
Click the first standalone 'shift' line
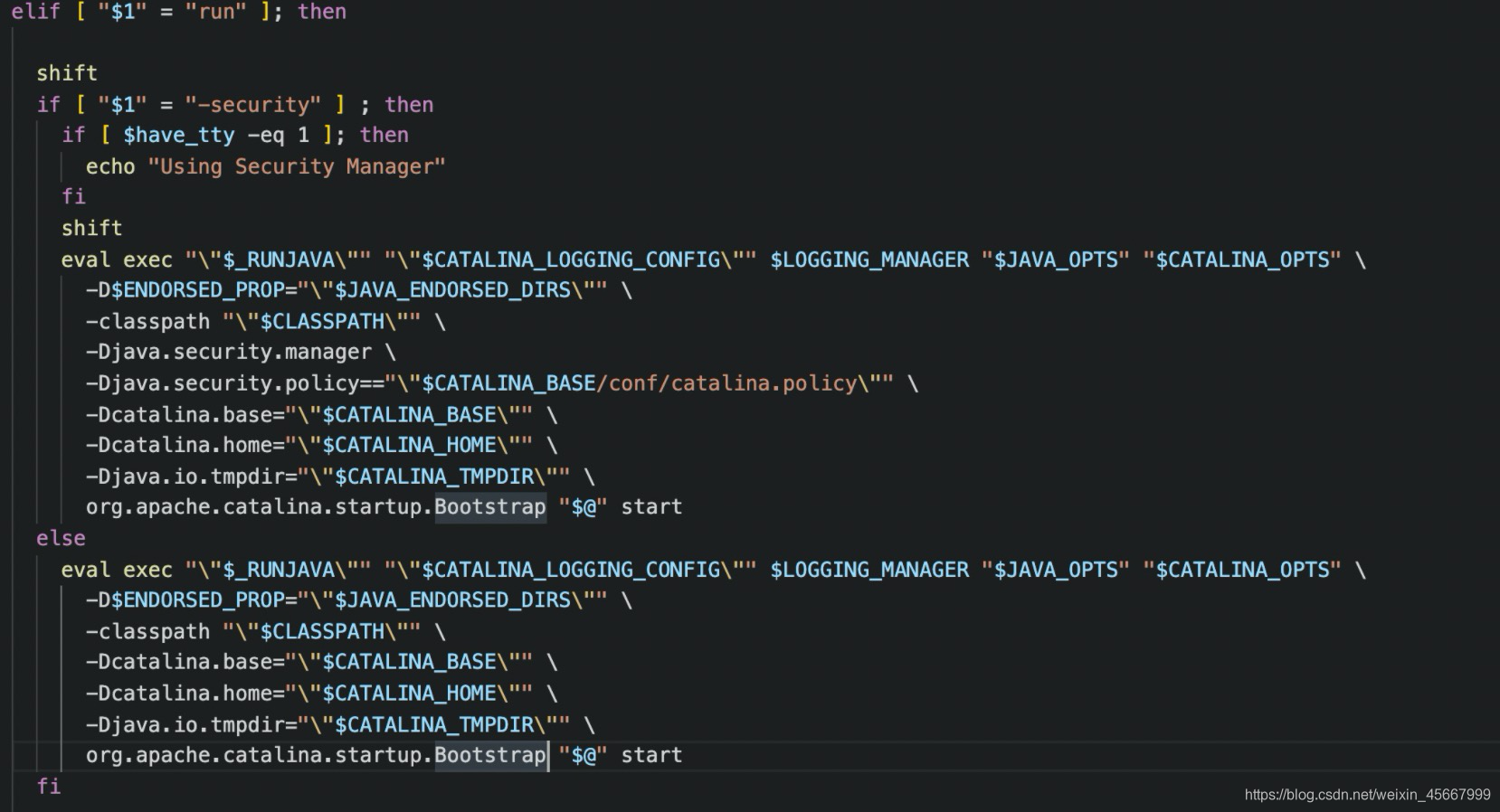[67, 73]
